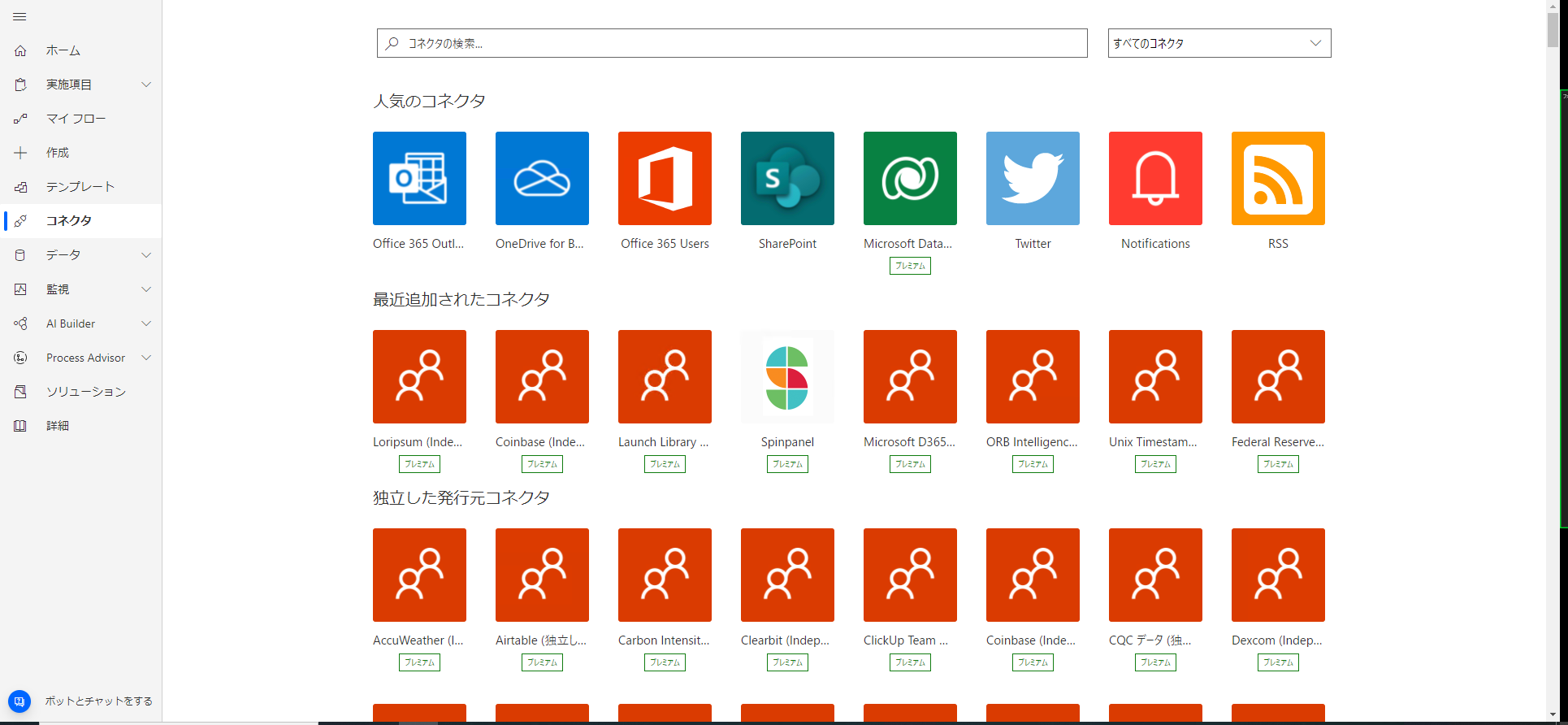The height and width of the screenshot is (725, 1568).
Task: Open マイ フロー in the sidebar
Action: 81,119
